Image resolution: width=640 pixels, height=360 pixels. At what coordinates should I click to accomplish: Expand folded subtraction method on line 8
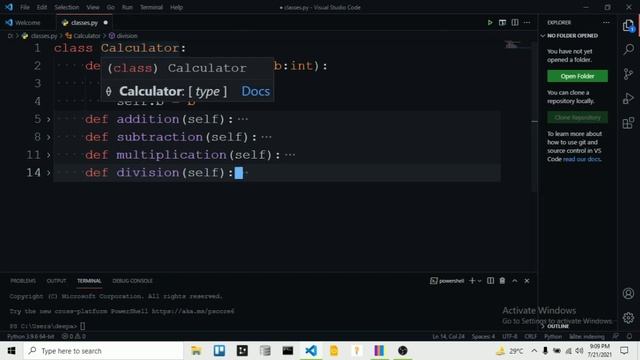[49, 137]
